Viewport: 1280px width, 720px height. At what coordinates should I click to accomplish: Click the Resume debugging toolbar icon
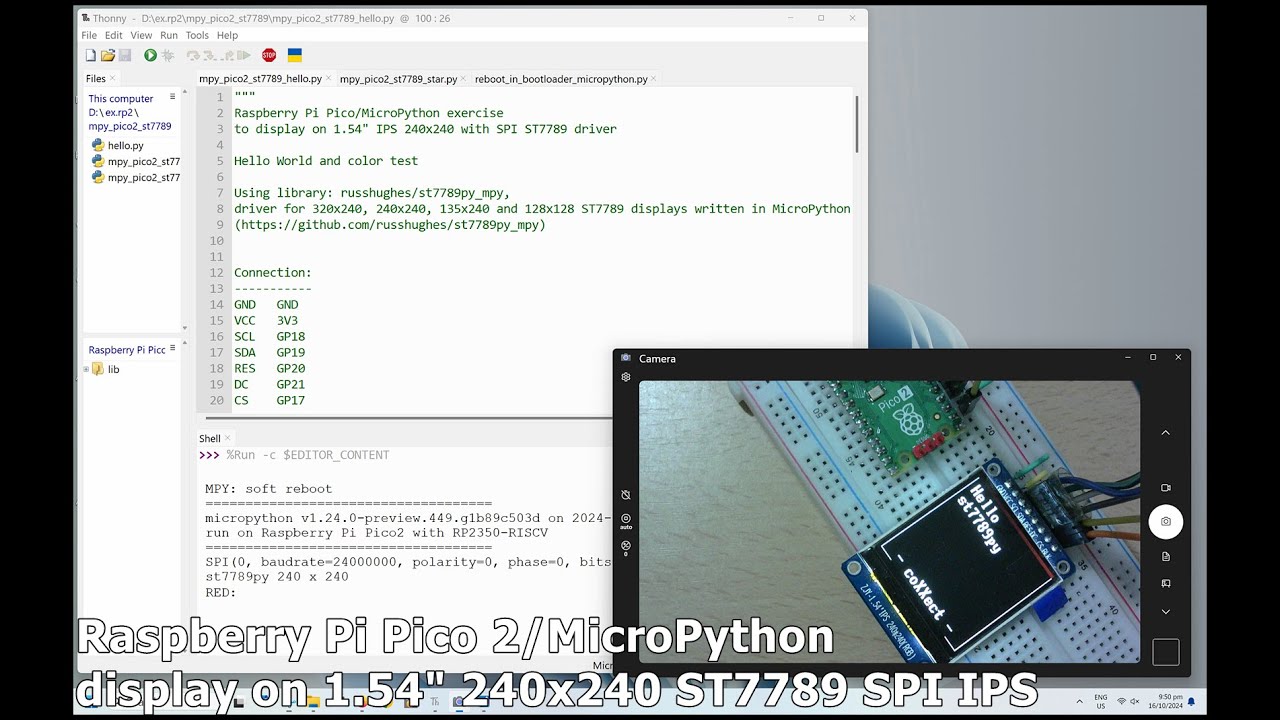coord(244,56)
